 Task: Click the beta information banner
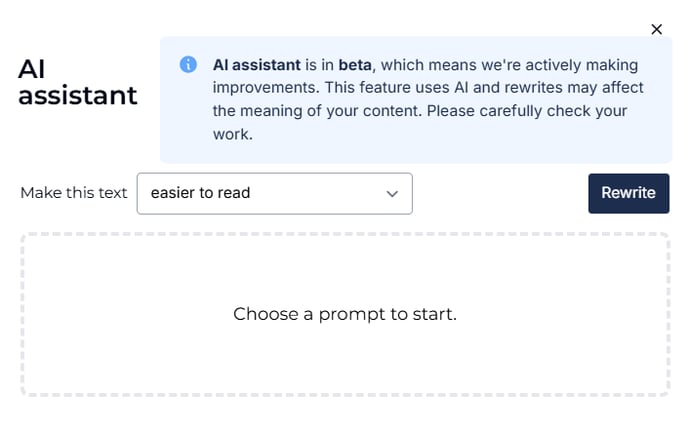tap(416, 100)
